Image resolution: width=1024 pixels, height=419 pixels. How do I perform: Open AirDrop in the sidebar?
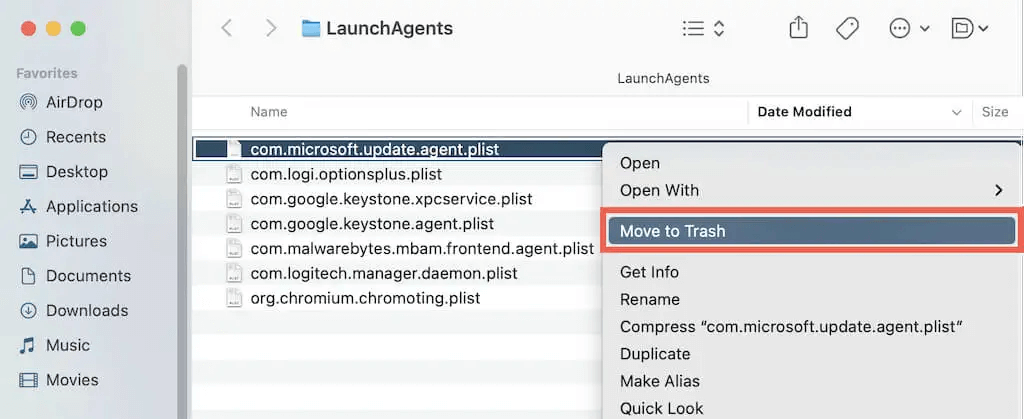click(76, 102)
